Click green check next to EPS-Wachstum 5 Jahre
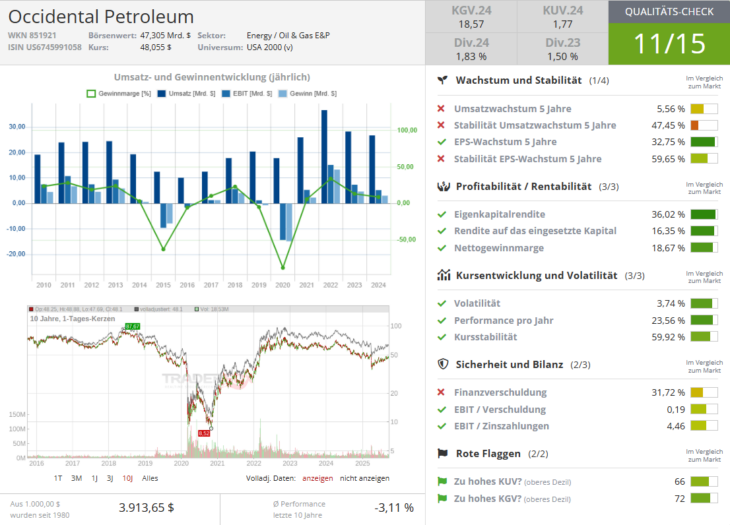 coord(442,142)
